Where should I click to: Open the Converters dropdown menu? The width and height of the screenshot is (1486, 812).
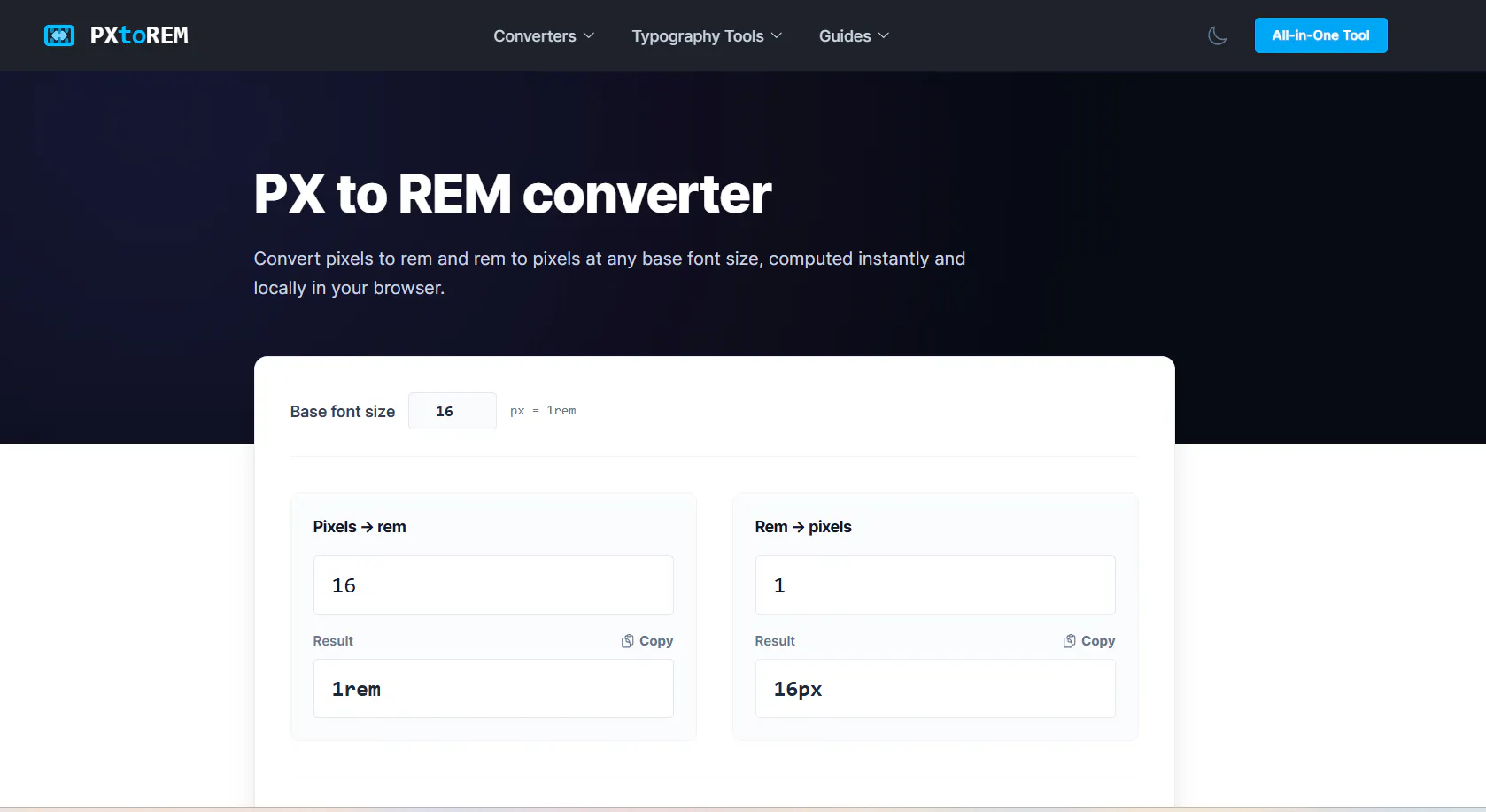point(544,36)
